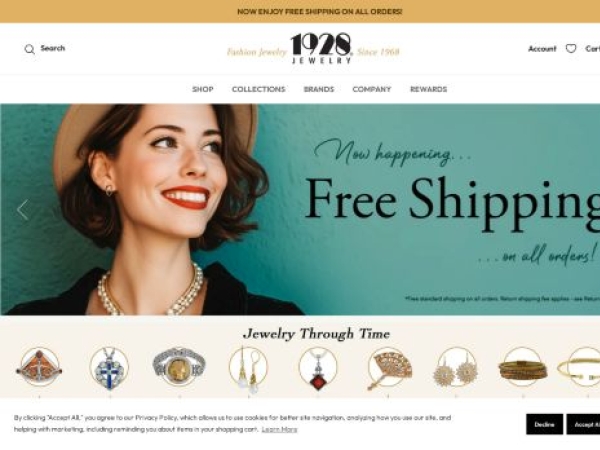Image resolution: width=600 pixels, height=450 pixels.
Task: Select the starburst earrings thumbnail
Action: tap(456, 368)
